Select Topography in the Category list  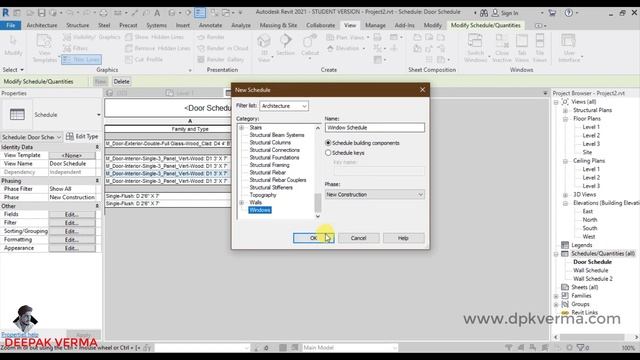[263, 195]
